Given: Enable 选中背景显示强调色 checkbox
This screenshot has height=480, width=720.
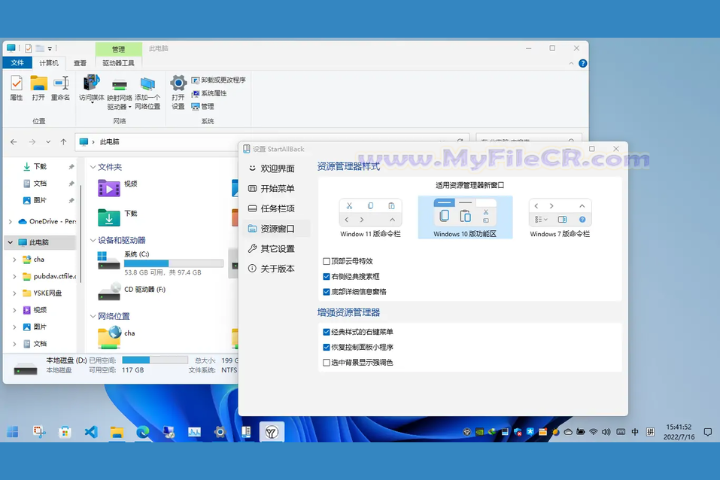Looking at the screenshot, I should (326, 363).
